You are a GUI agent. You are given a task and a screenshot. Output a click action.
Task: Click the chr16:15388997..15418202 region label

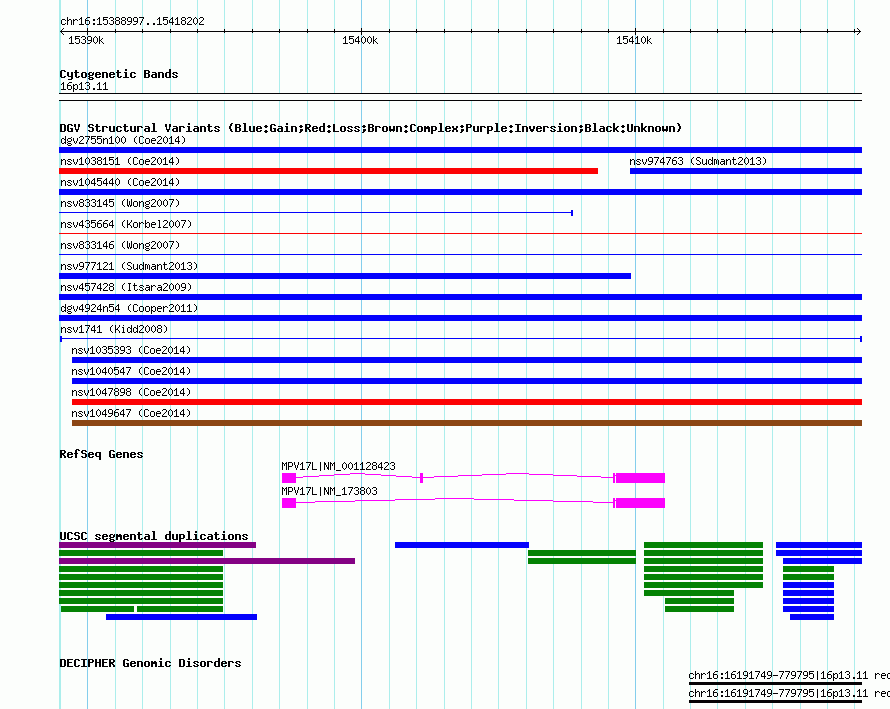tap(132, 21)
